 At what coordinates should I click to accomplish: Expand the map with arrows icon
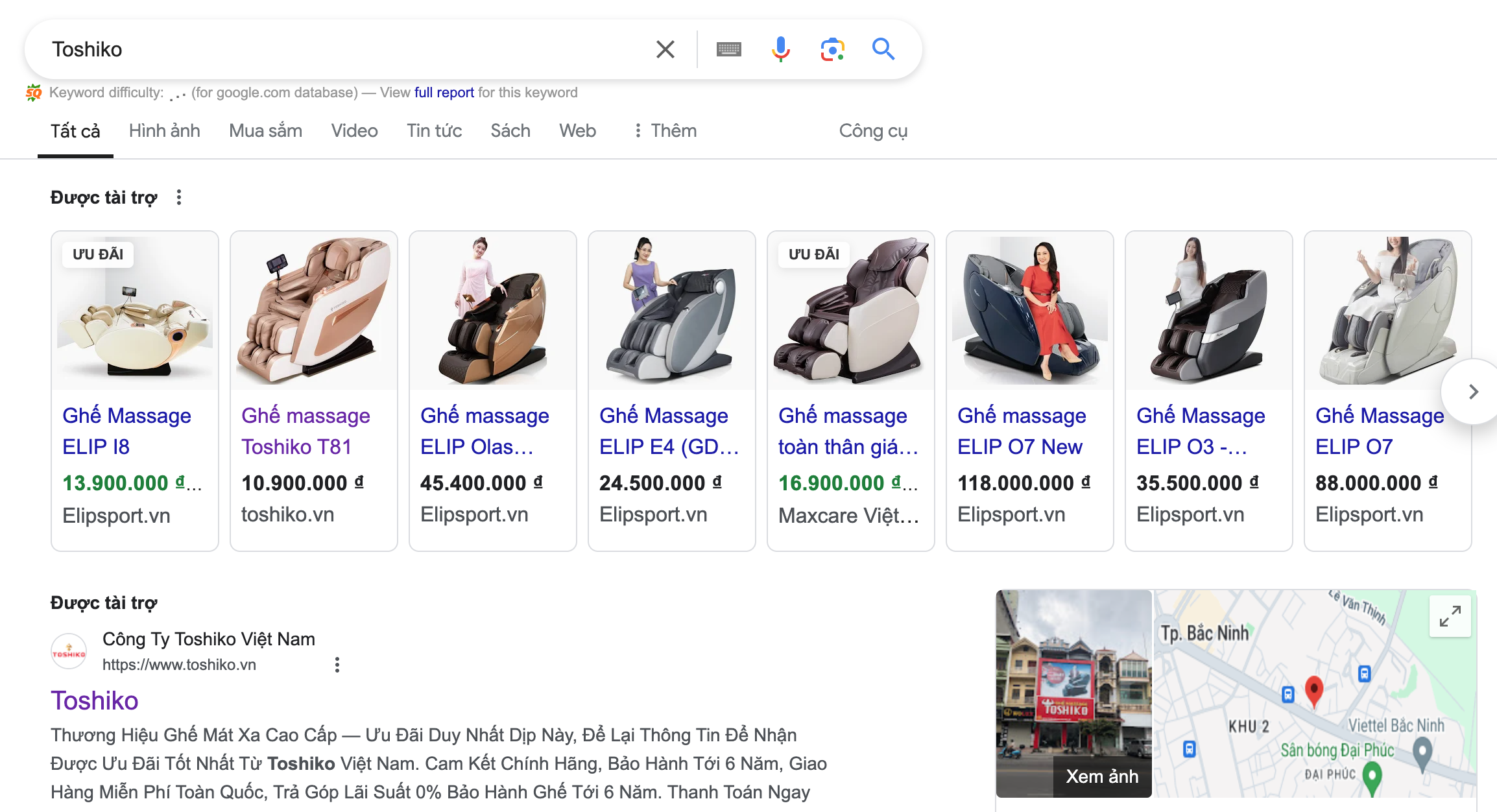click(x=1450, y=616)
